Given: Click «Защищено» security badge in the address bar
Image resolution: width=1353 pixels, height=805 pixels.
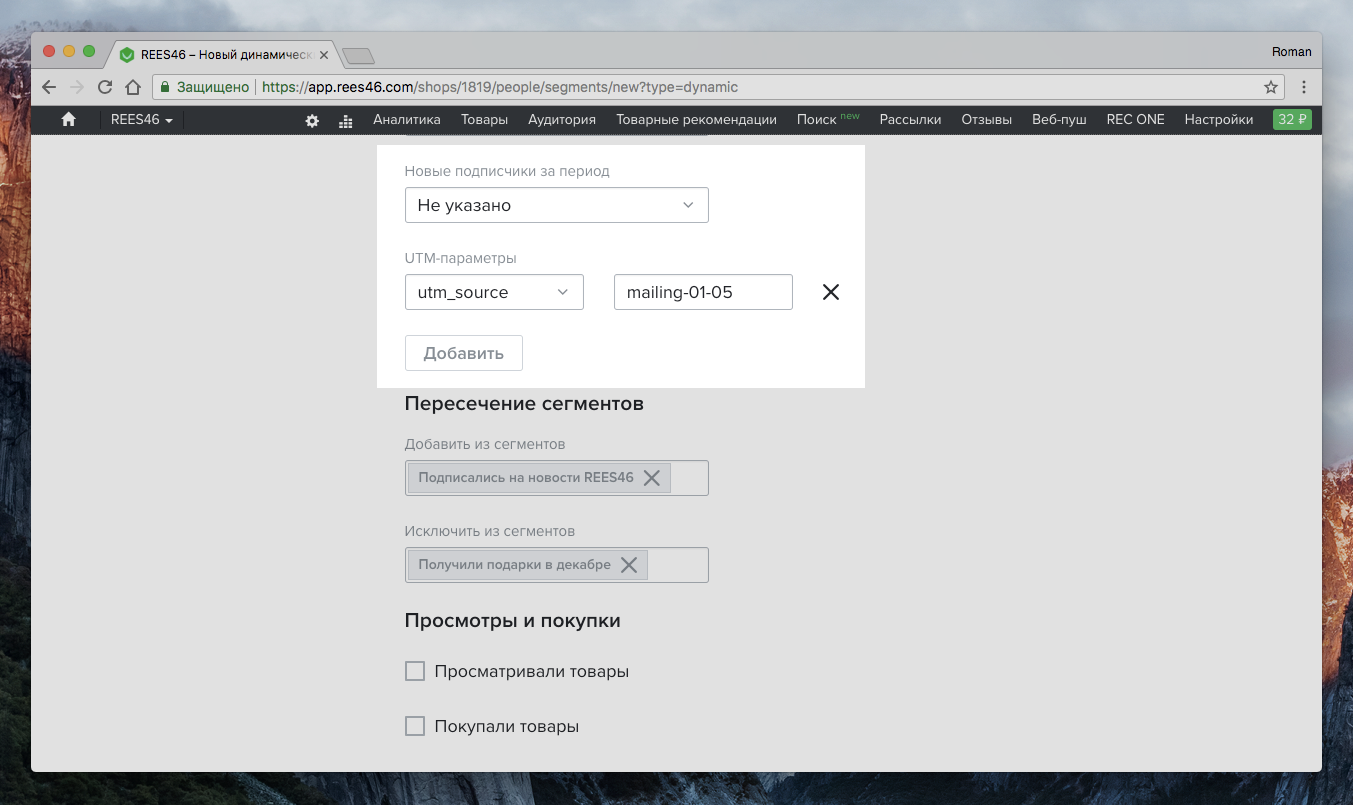Looking at the screenshot, I should point(214,87).
